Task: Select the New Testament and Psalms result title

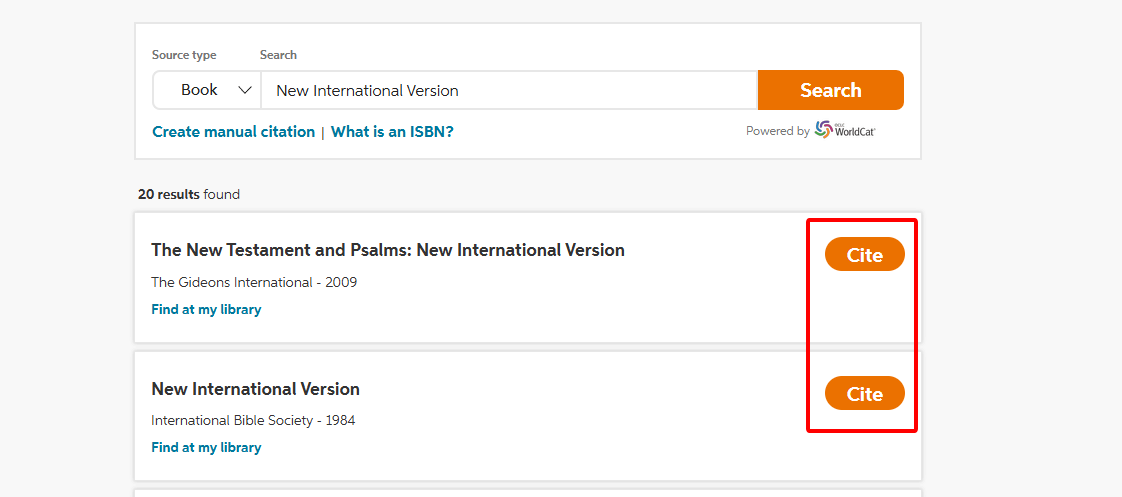Action: click(387, 250)
